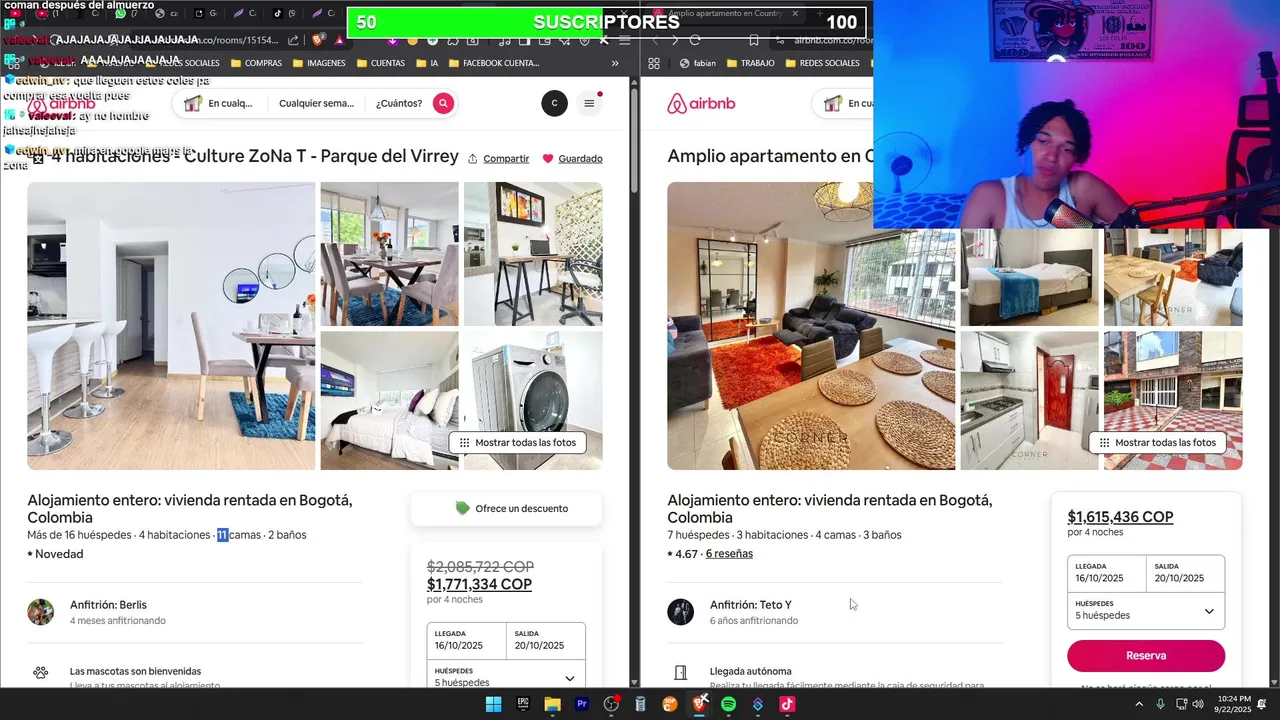
Task: Go back in the right browser window
Action: 655,40
